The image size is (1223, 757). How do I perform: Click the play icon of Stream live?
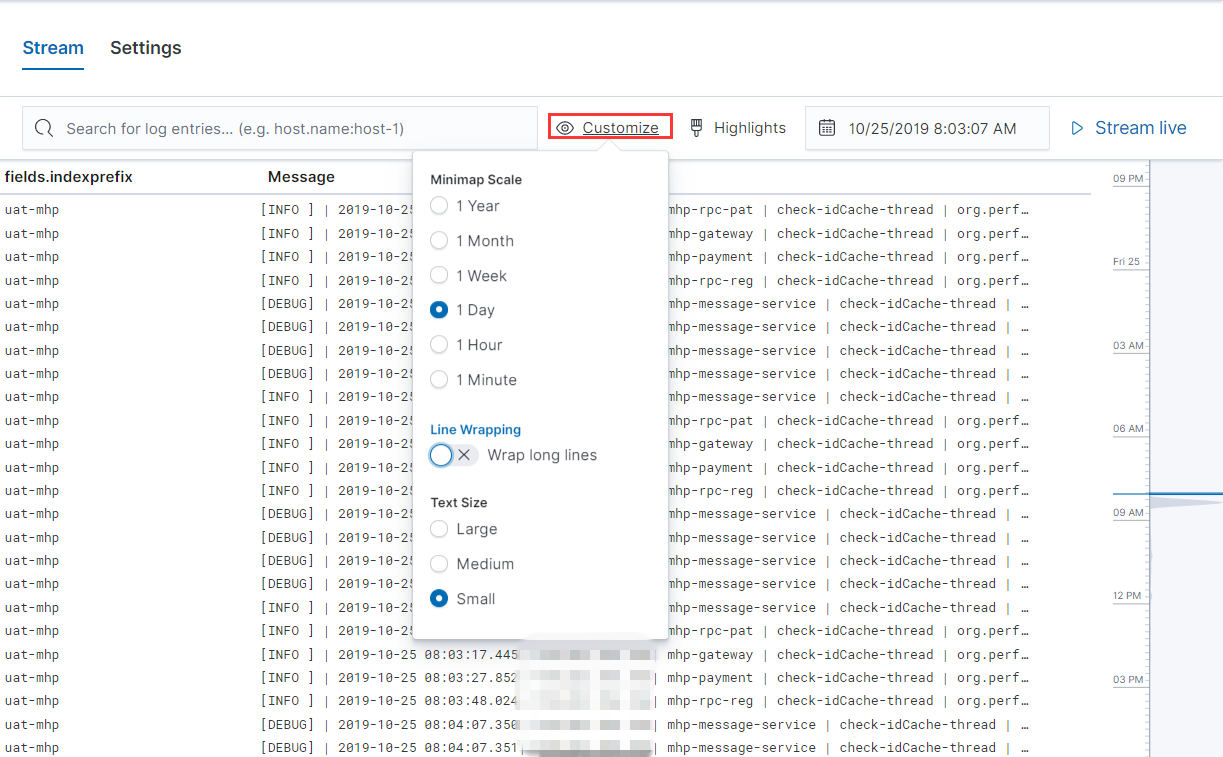[1077, 128]
